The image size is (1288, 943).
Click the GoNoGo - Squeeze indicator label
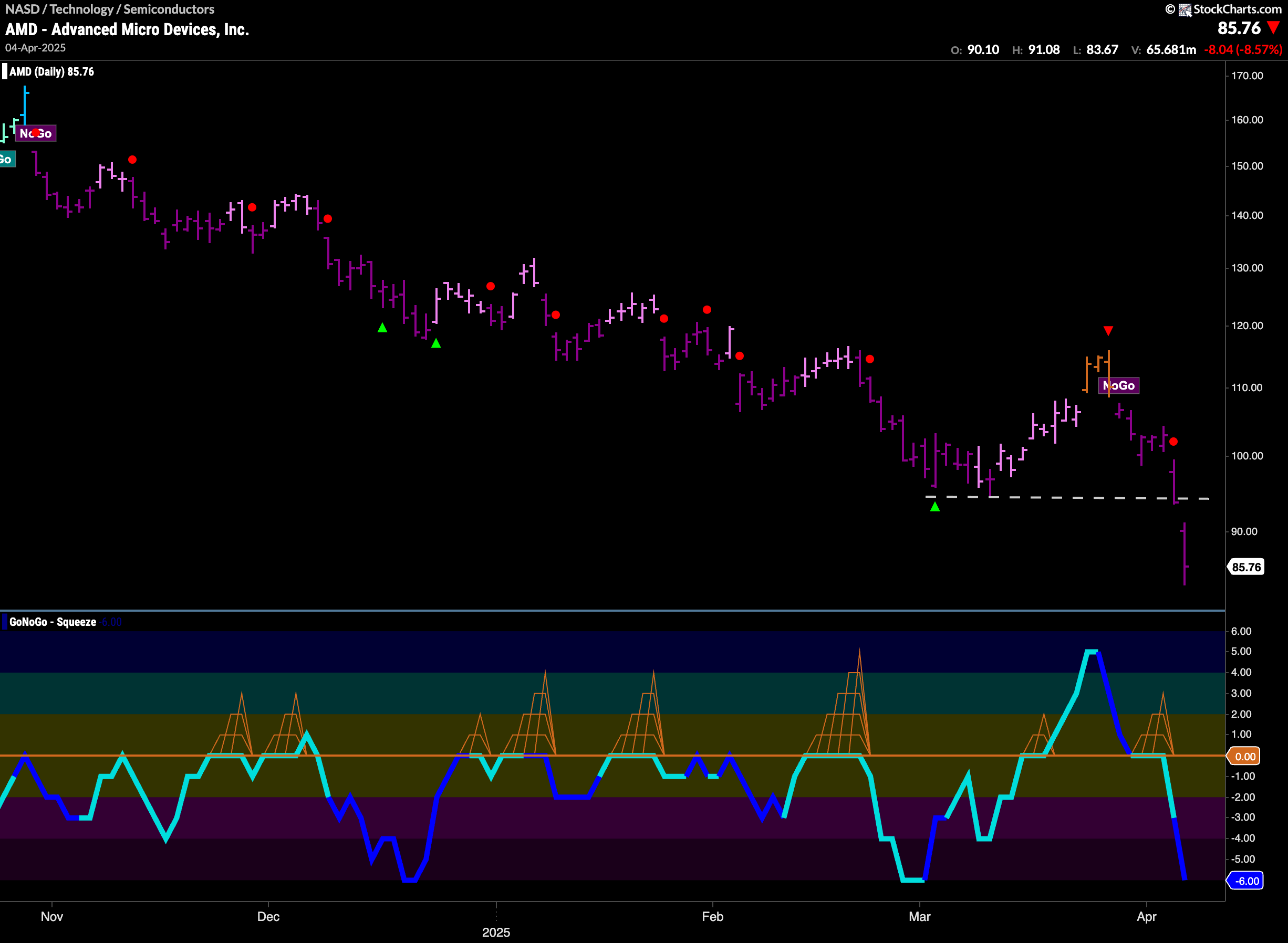tap(53, 622)
